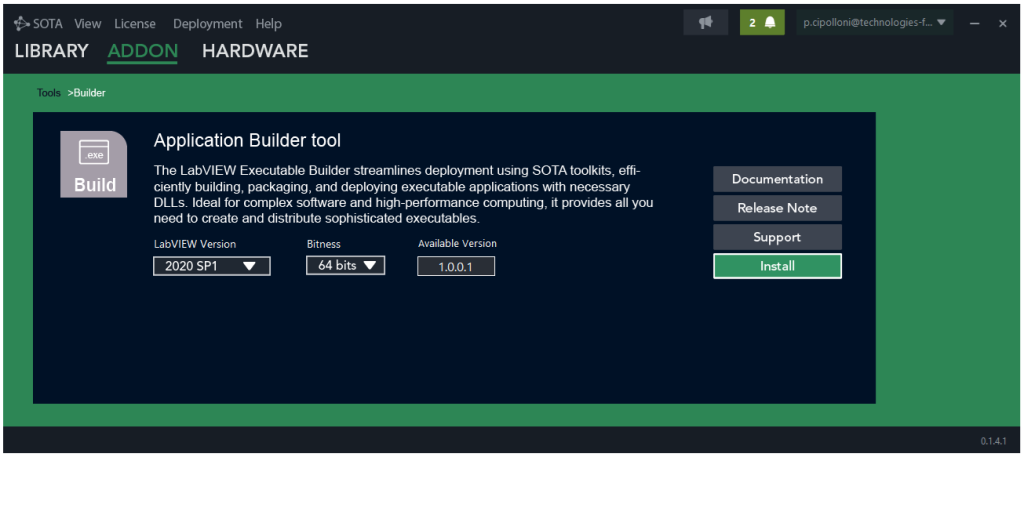Expand the LabVIEW Version dropdown
Image resolution: width=1024 pixels, height=508 pixels.
coord(211,265)
